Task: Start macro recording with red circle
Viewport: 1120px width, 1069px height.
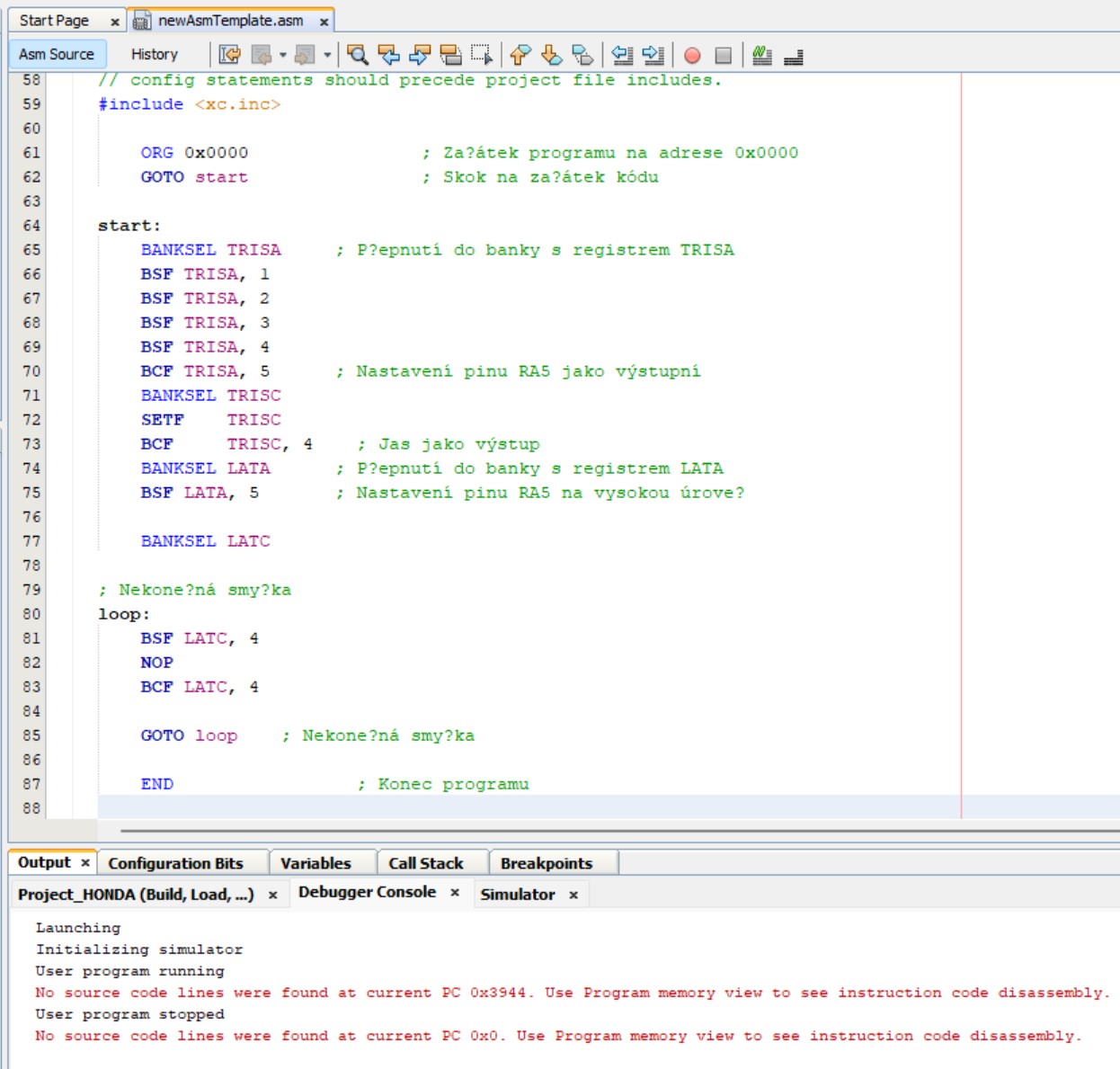Action: click(692, 56)
